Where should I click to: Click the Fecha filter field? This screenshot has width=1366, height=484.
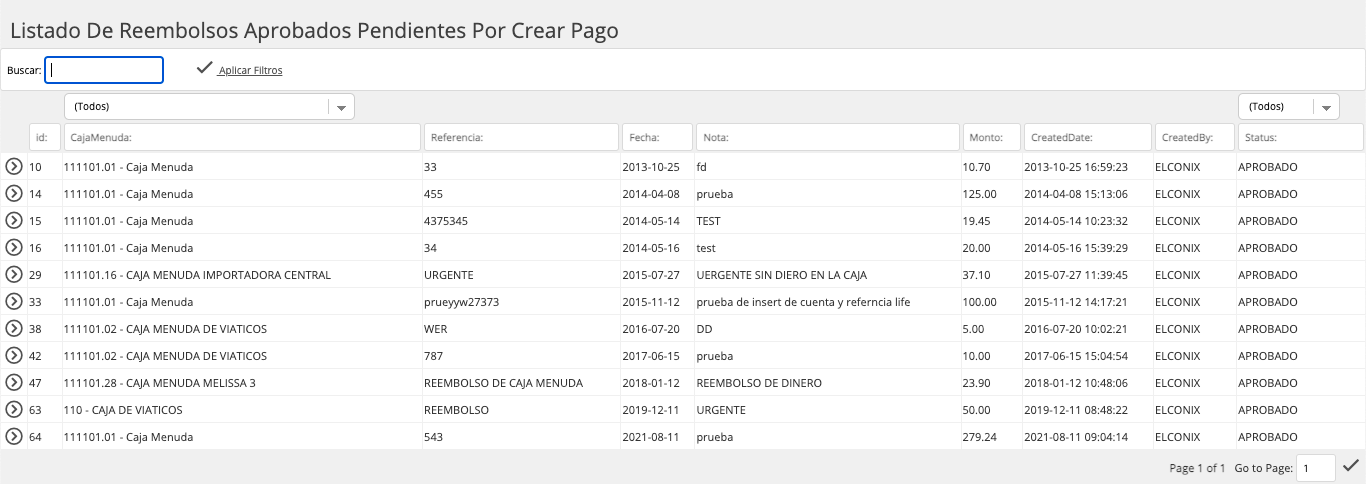[657, 137]
